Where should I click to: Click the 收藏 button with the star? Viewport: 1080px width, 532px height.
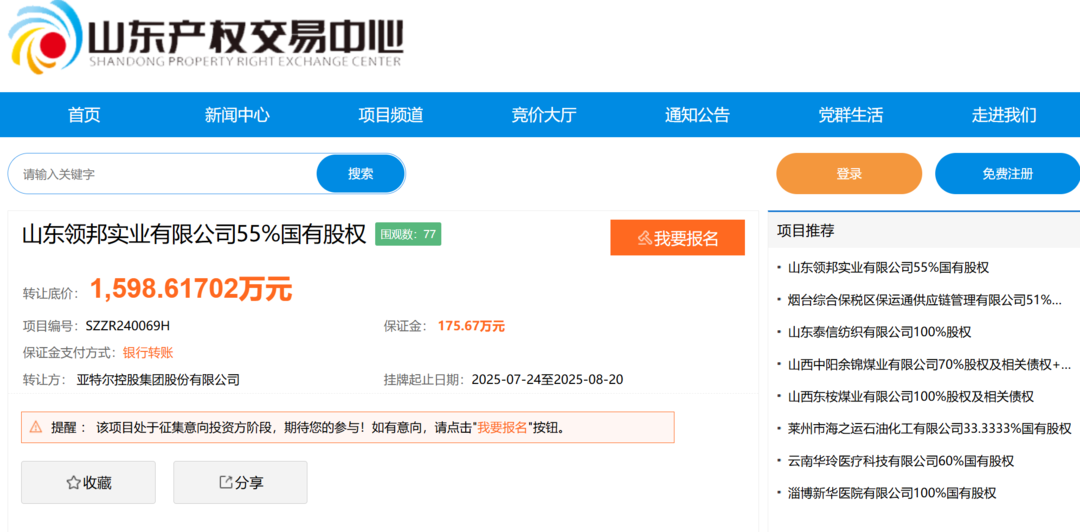tap(88, 482)
